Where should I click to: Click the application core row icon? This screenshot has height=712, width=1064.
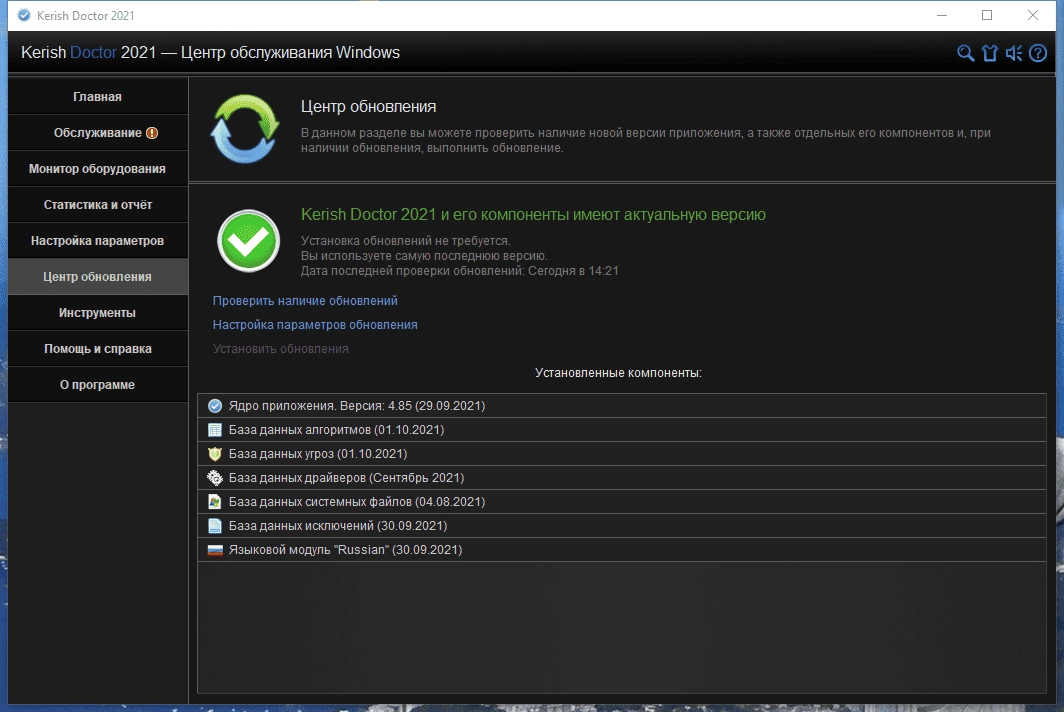(215, 406)
